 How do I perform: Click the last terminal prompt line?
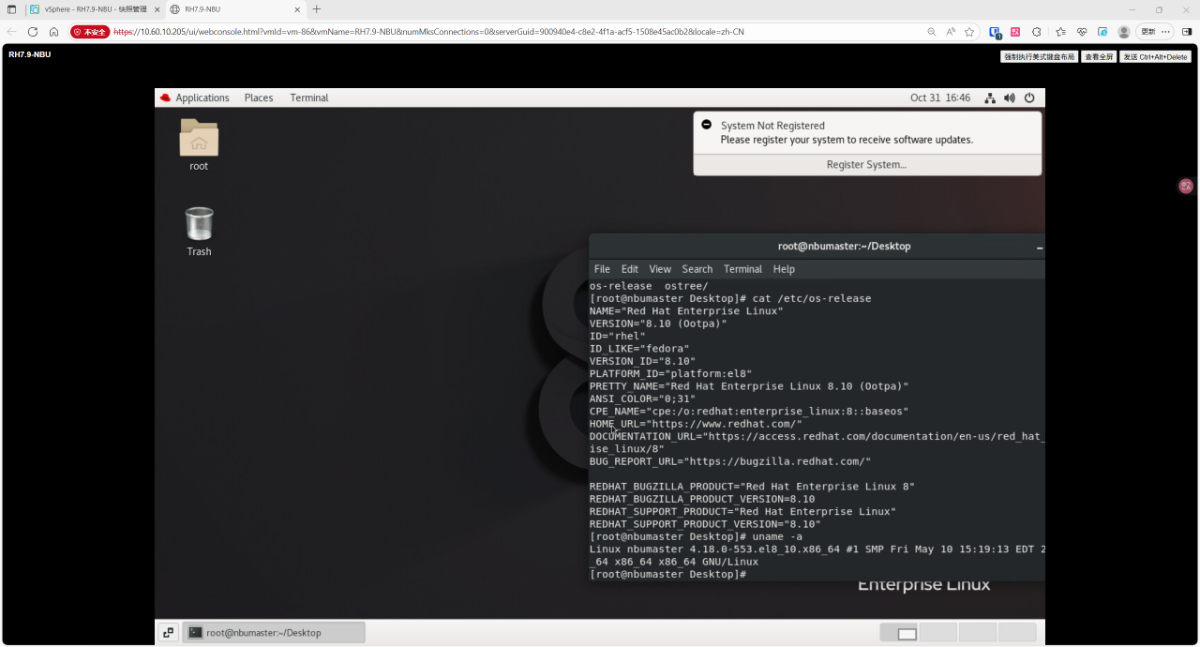point(668,574)
